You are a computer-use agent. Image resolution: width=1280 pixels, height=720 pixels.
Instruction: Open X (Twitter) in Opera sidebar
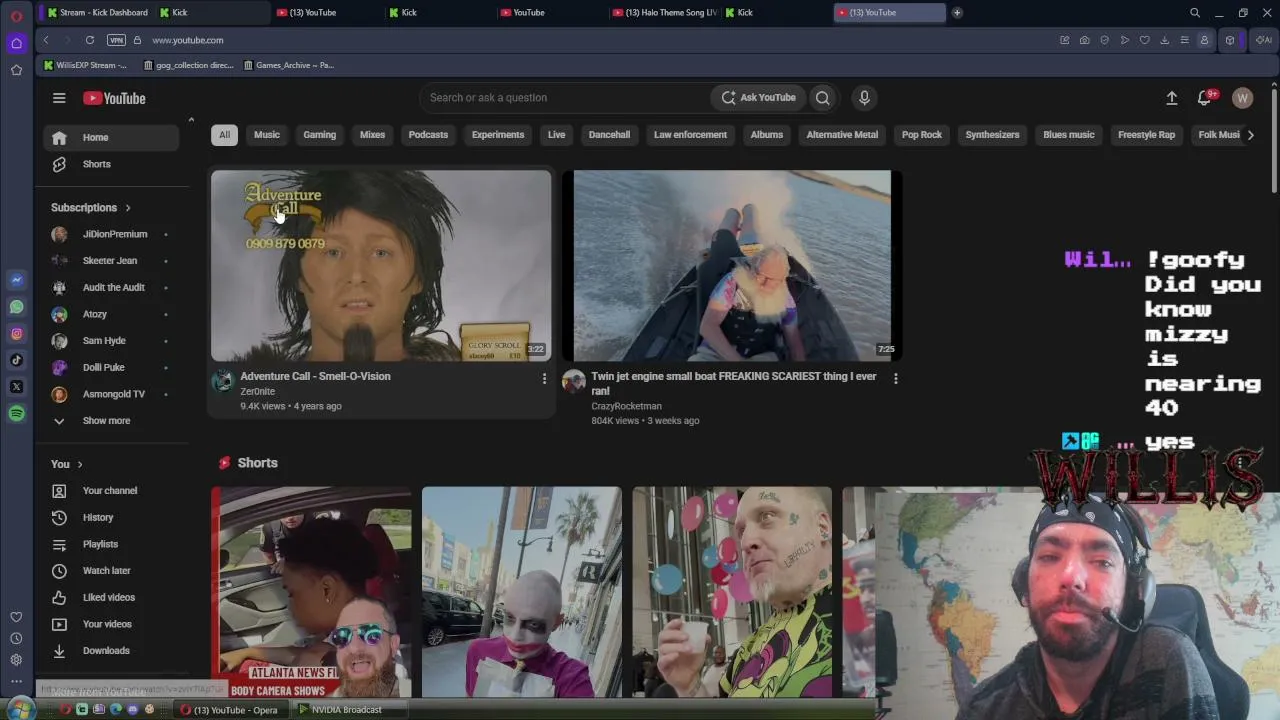pos(16,387)
